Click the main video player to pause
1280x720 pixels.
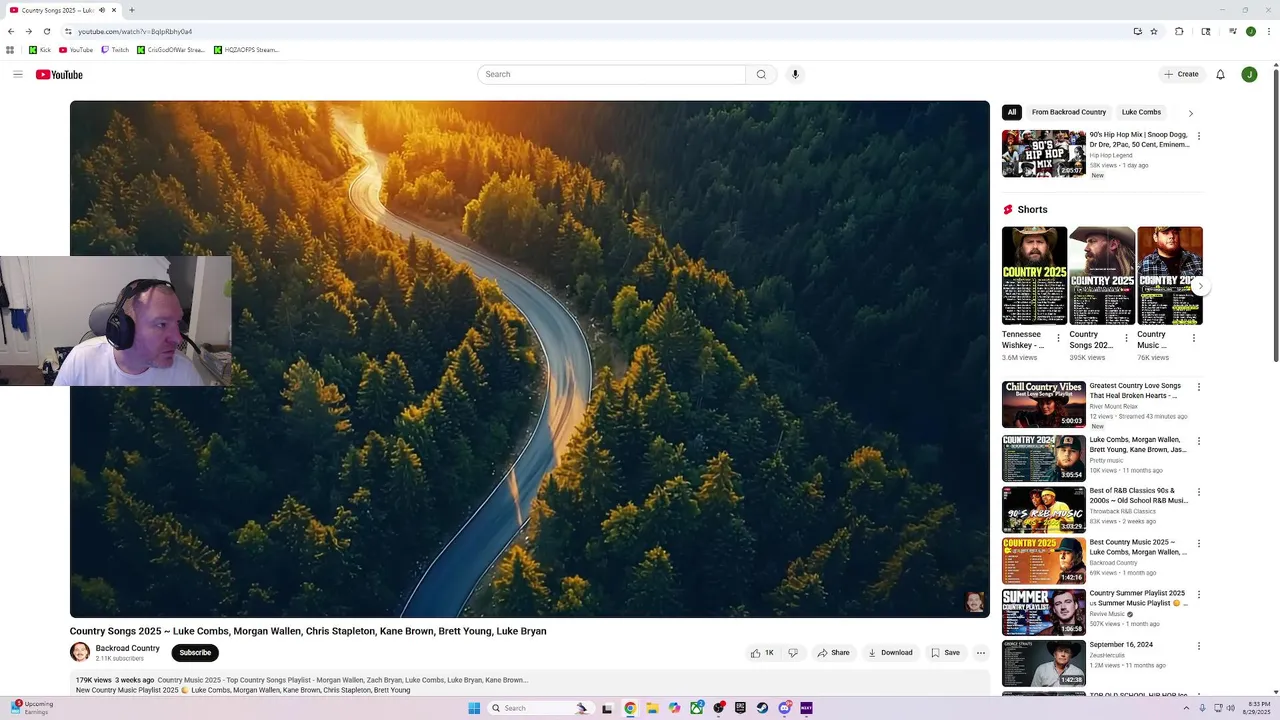530,359
